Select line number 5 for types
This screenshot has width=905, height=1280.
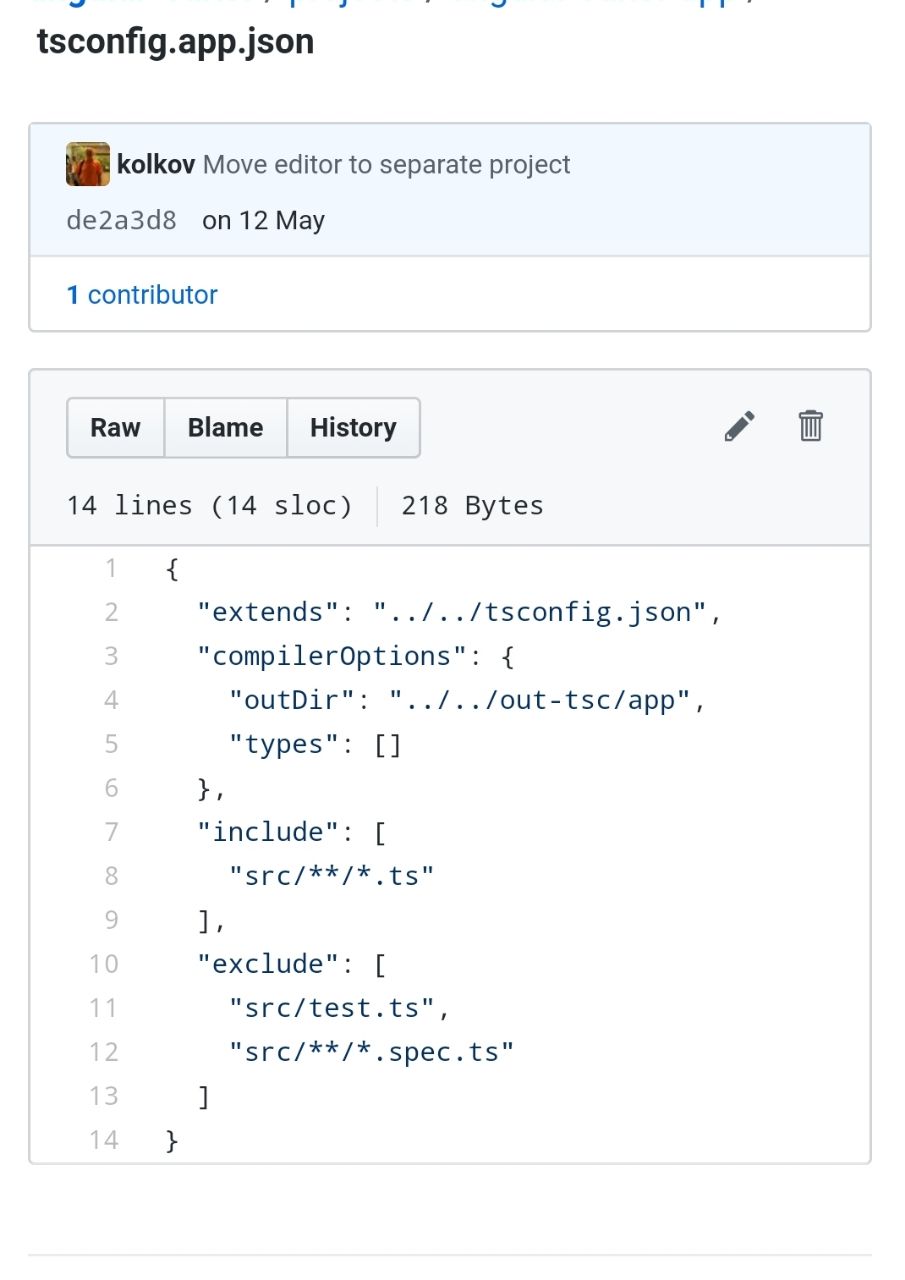(x=111, y=744)
